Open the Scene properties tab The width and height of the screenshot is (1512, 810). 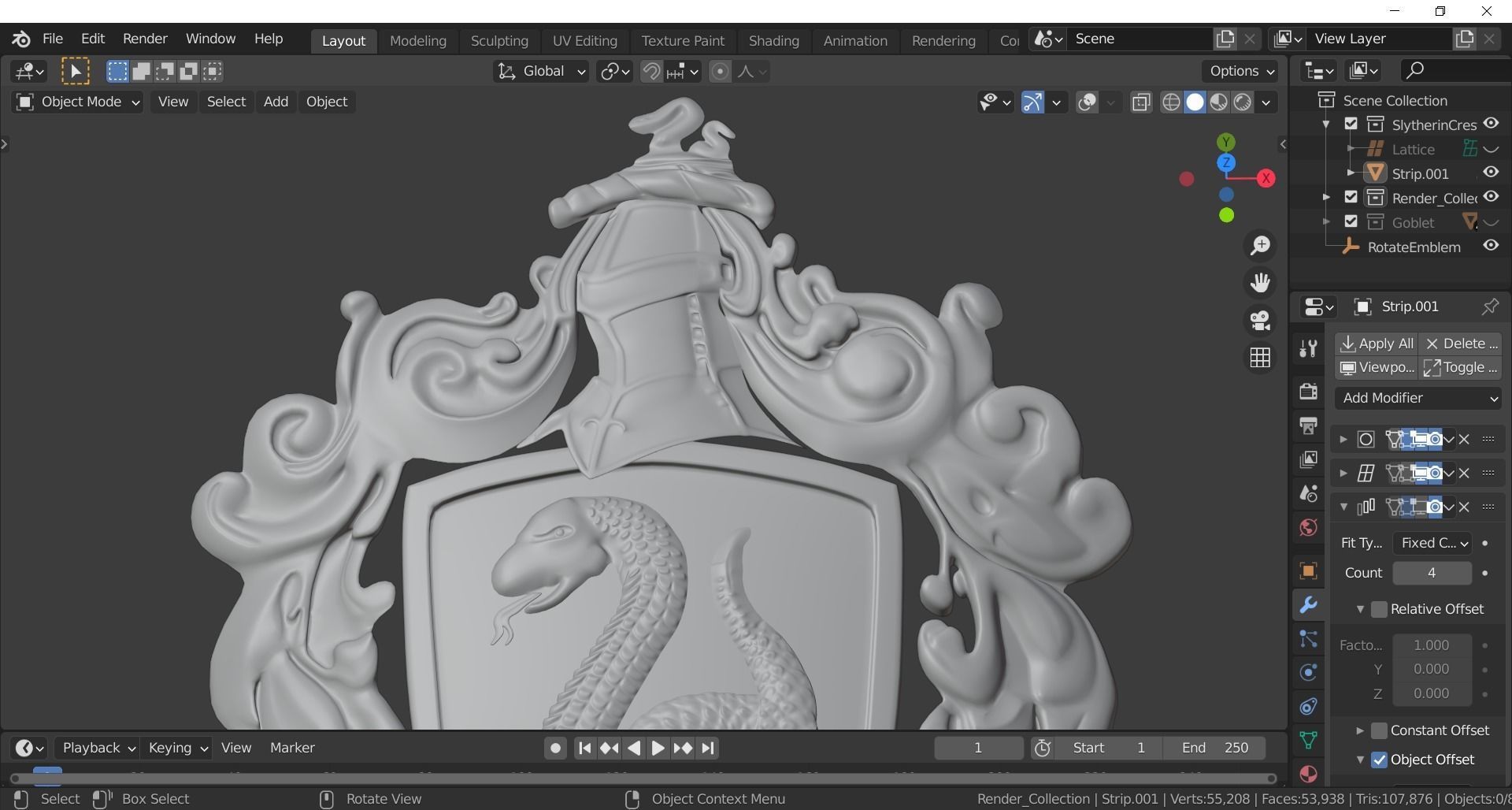[x=1308, y=493]
